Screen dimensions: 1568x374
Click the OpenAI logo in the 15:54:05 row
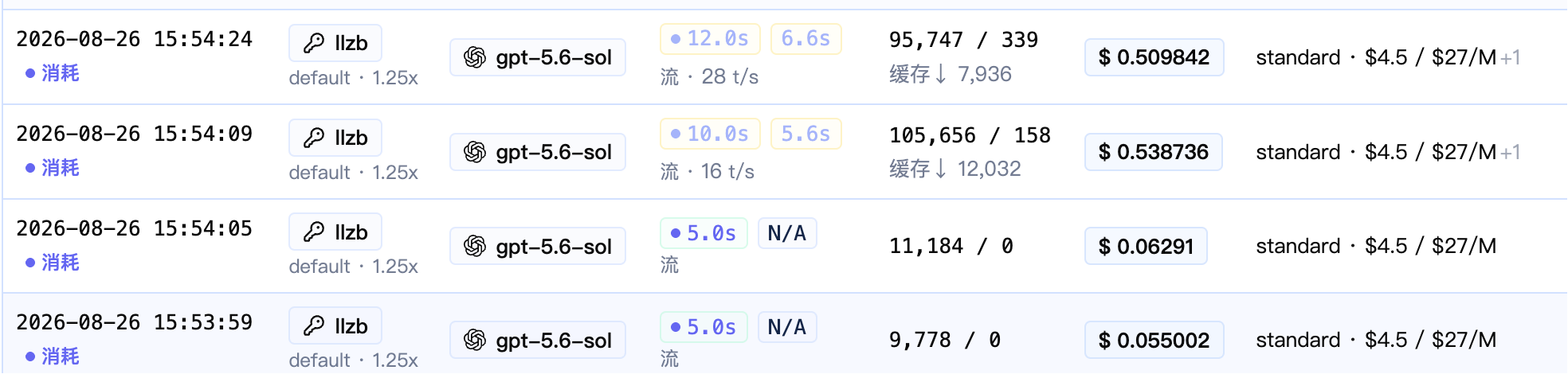[475, 247]
